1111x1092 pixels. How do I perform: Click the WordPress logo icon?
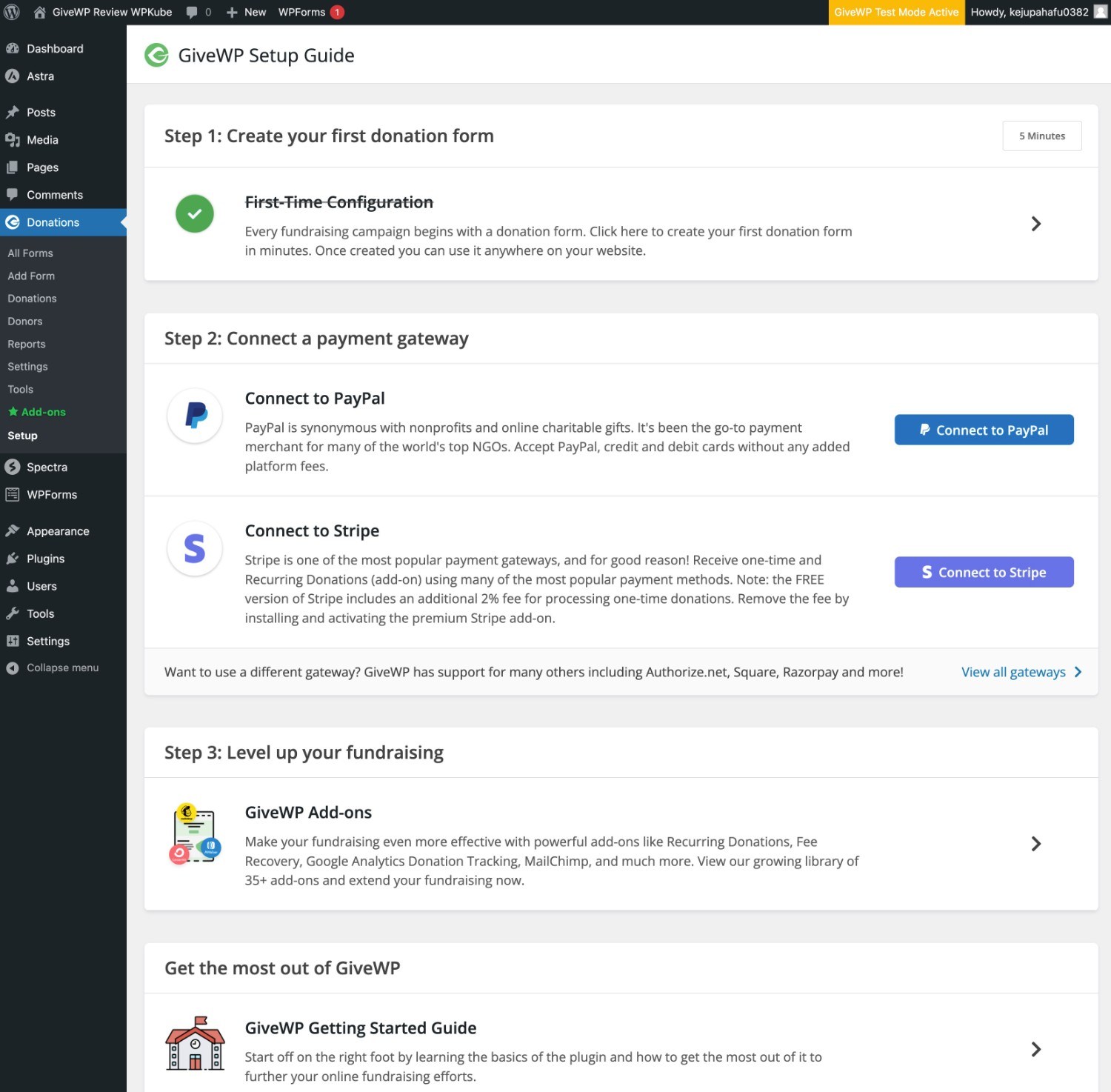pyautogui.click(x=12, y=12)
